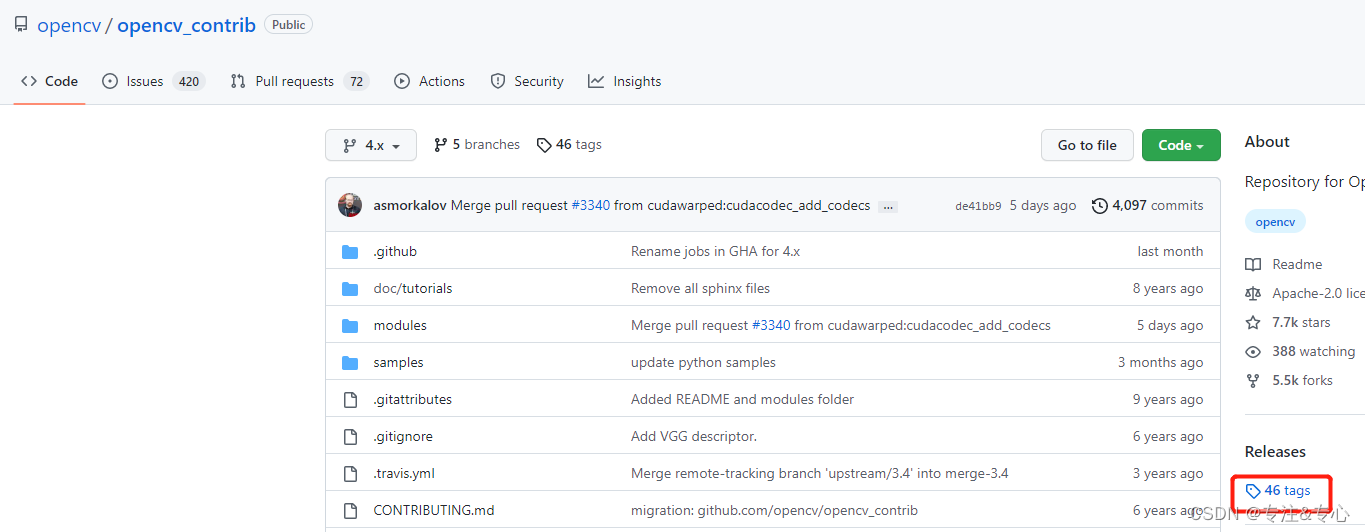Open the .github folder
Viewport: 1365px width, 532px height.
point(395,251)
